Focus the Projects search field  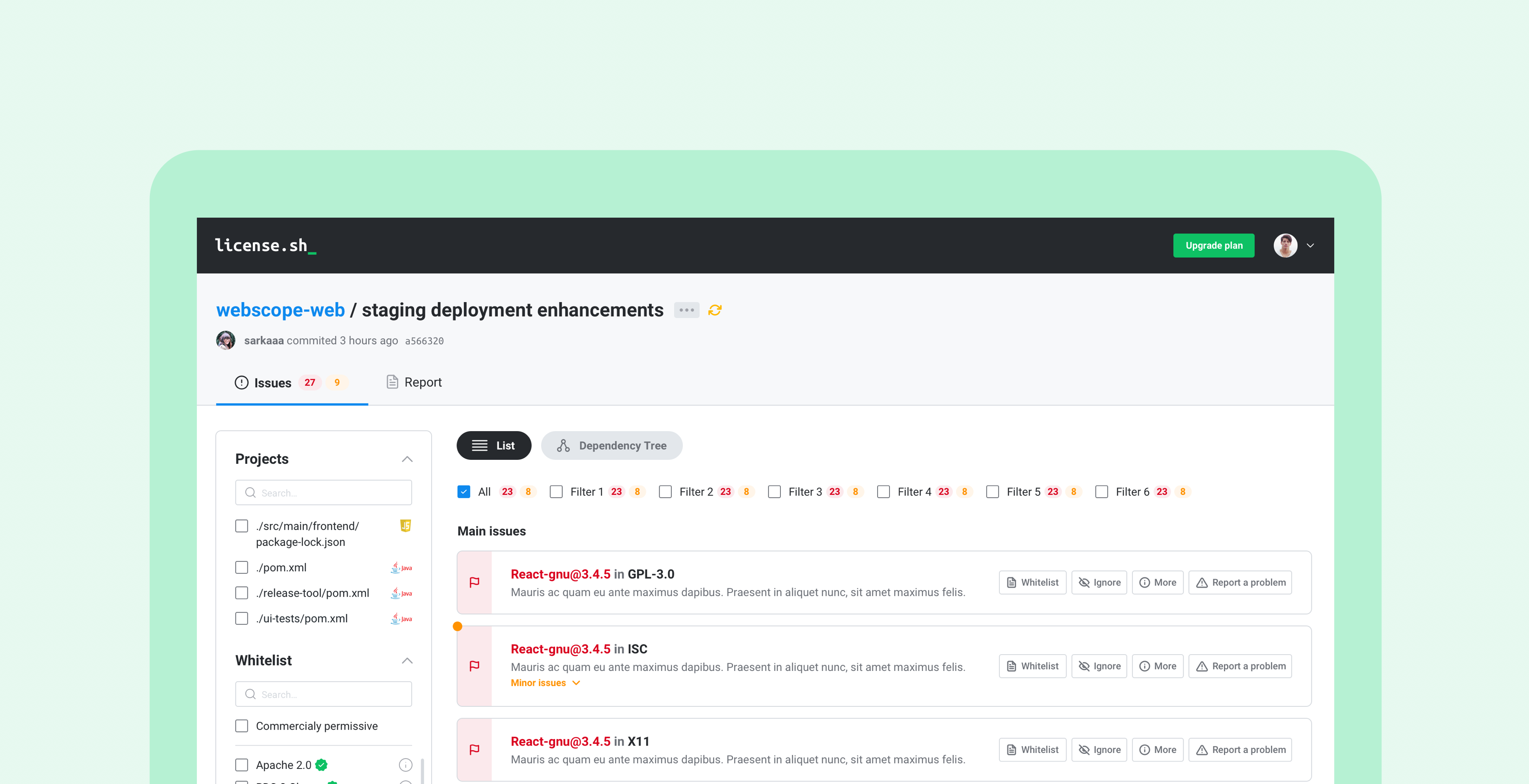(x=323, y=492)
